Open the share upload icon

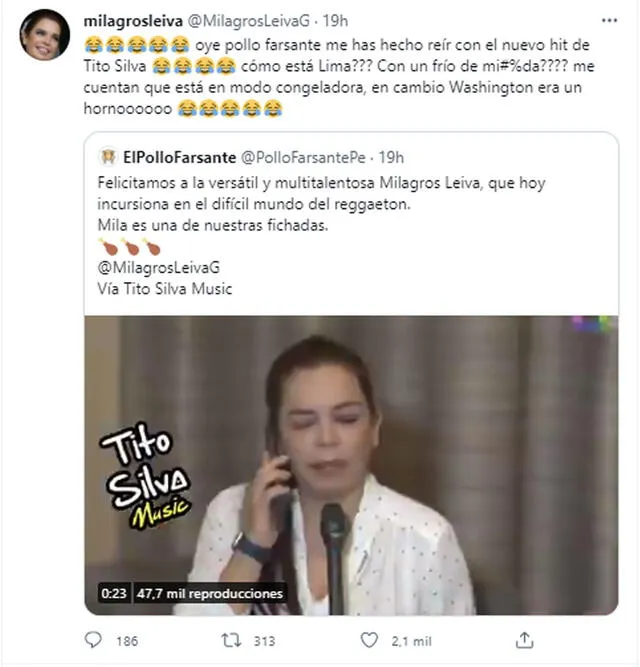[524, 640]
